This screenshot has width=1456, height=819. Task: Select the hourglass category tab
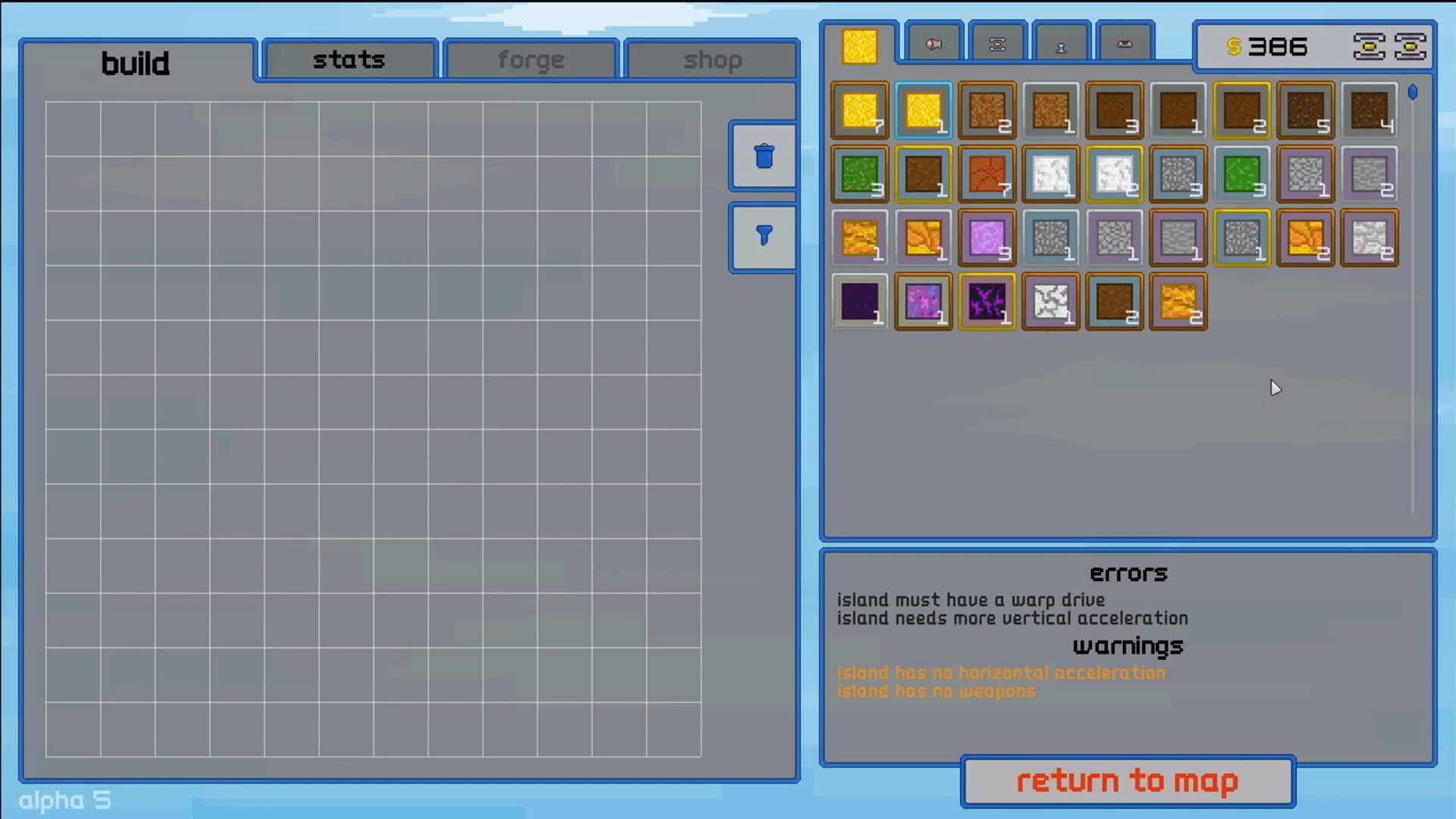pos(1061,43)
